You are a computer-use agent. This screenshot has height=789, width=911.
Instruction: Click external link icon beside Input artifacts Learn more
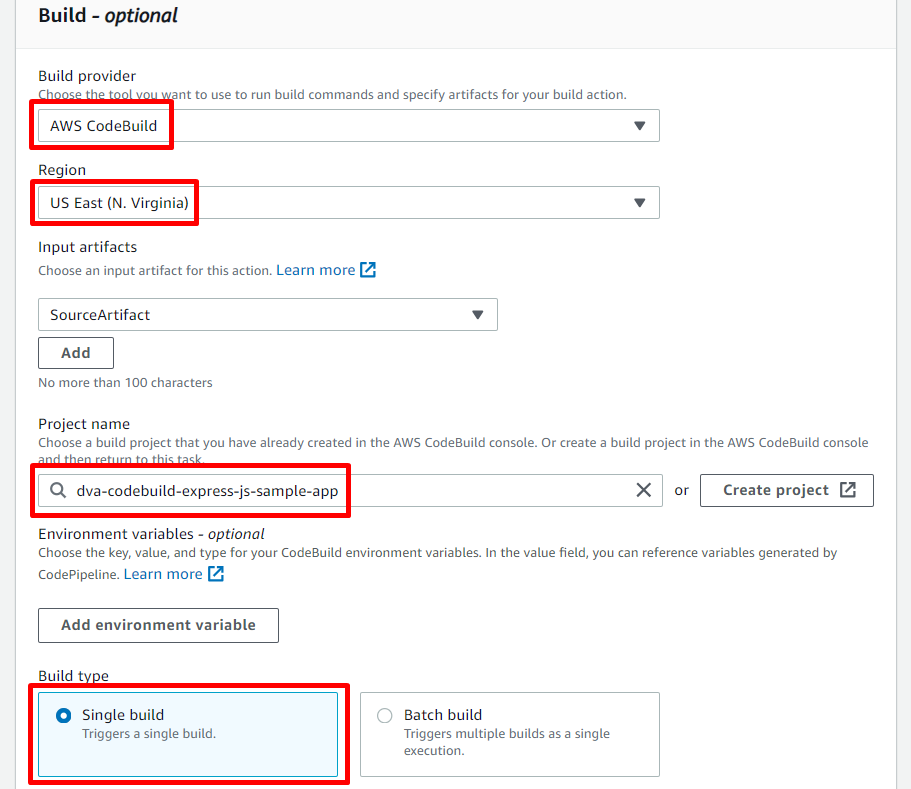pyautogui.click(x=368, y=270)
